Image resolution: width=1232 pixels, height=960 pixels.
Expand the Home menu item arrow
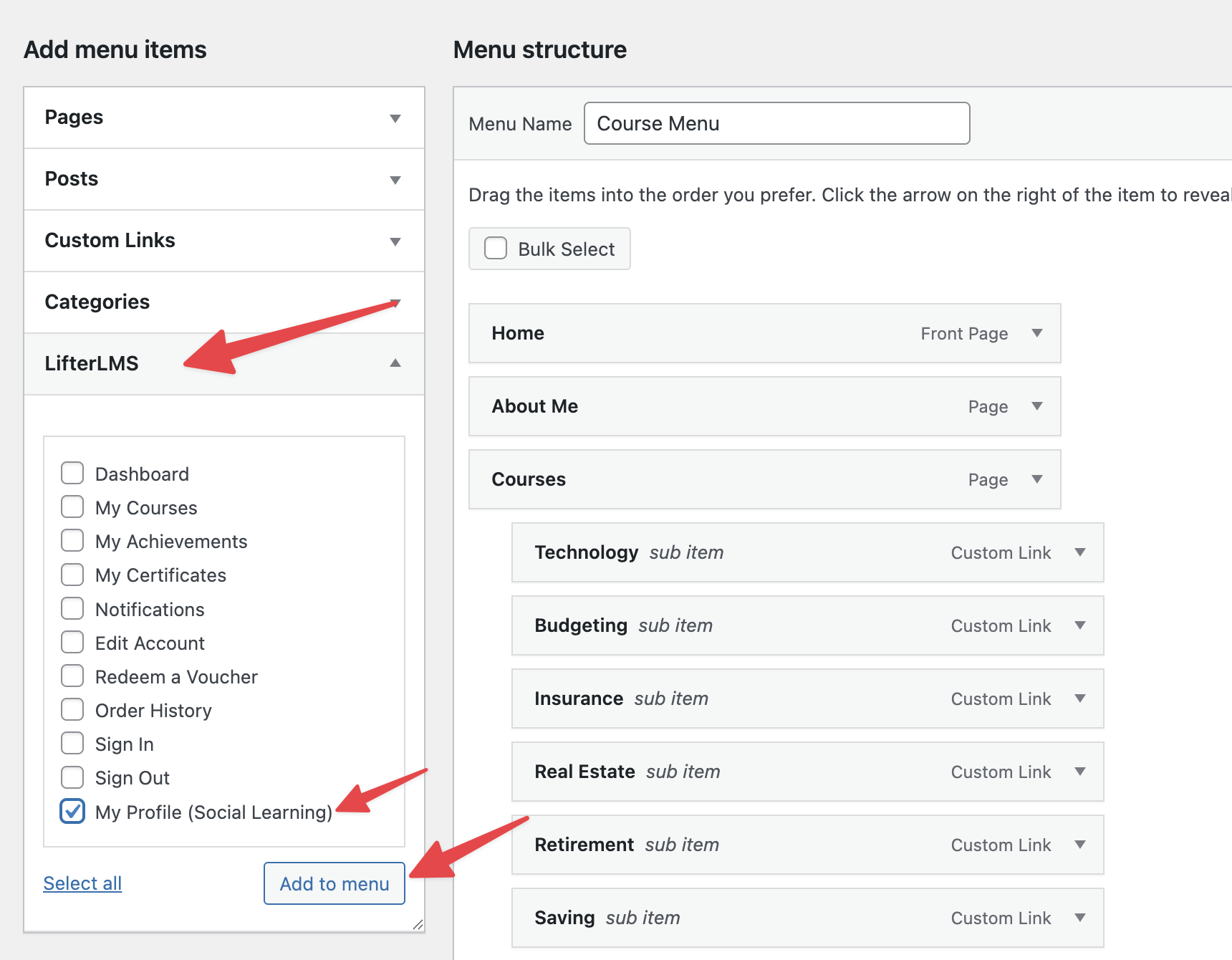[x=1036, y=333]
